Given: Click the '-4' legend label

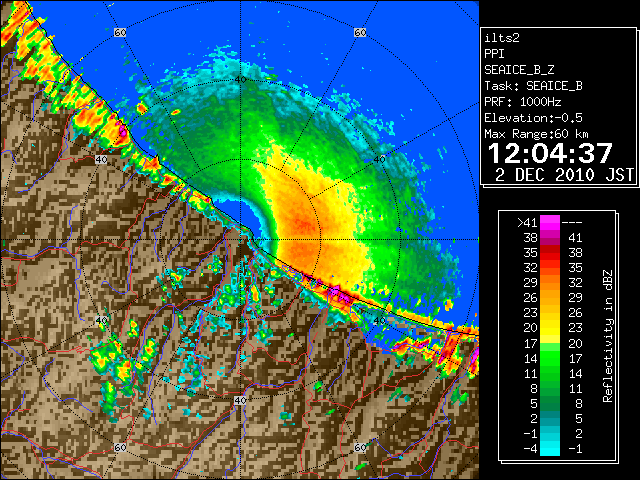Looking at the screenshot, I should coord(531,449).
